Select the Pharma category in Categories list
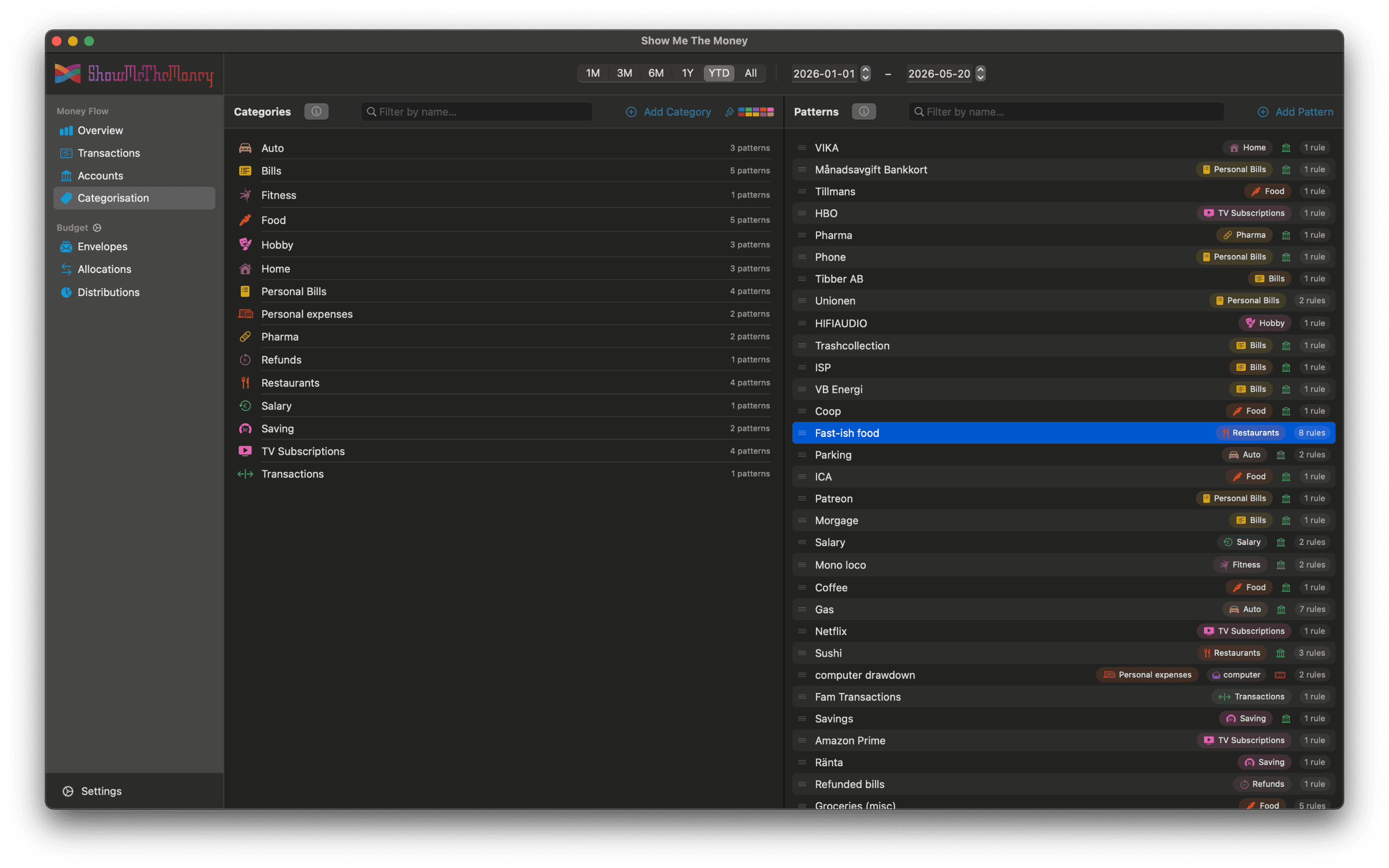The height and width of the screenshot is (868, 1389). point(504,337)
